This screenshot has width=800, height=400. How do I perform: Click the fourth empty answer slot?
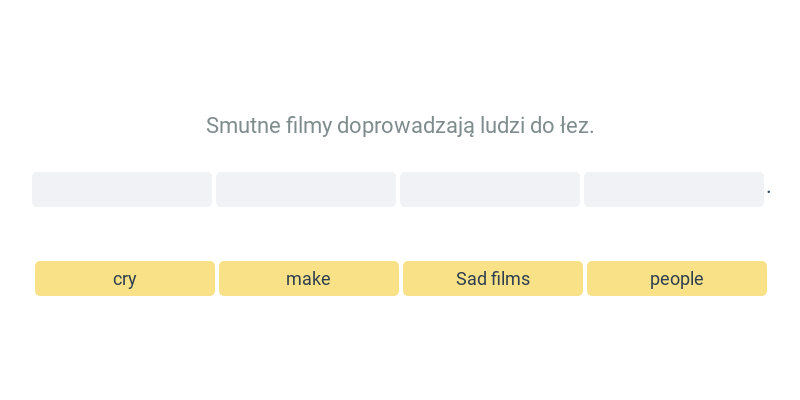(674, 189)
